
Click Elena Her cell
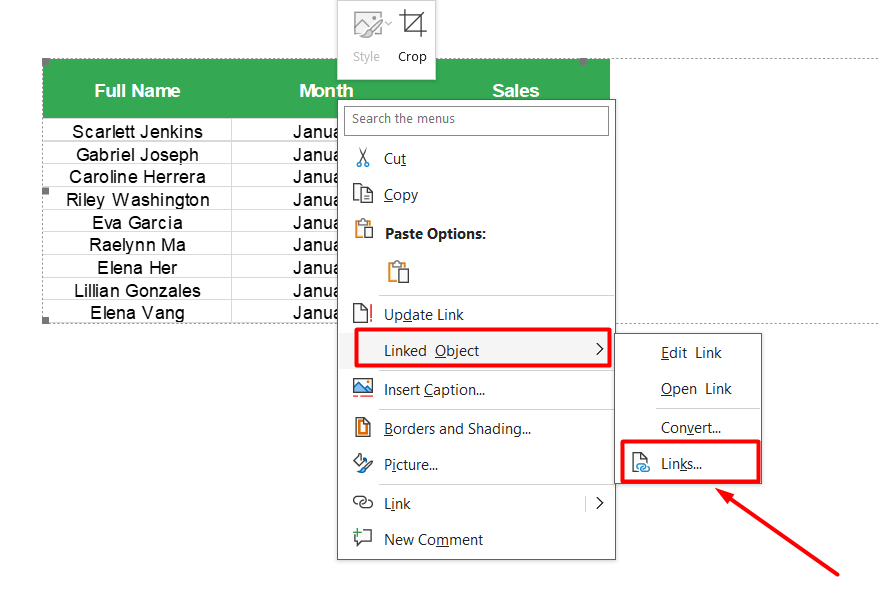point(137,268)
